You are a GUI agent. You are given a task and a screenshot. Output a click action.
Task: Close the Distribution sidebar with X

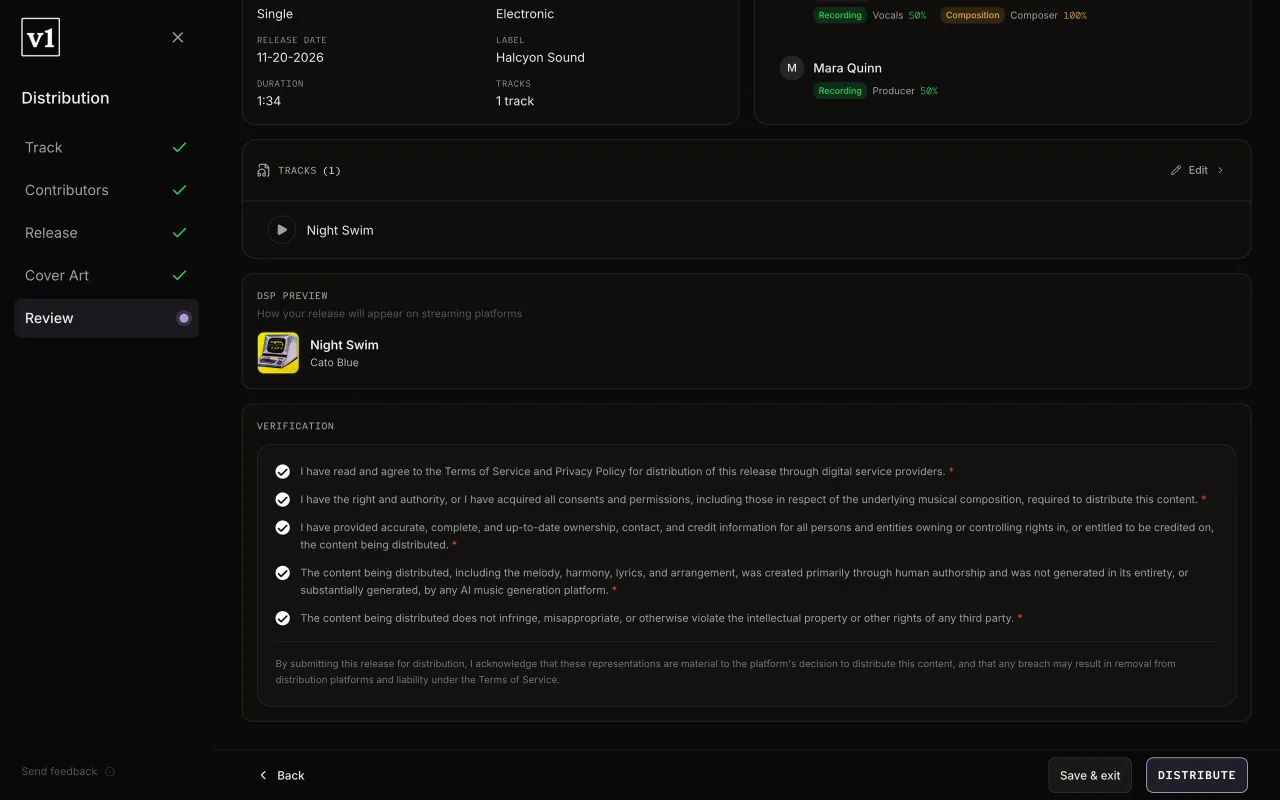178,37
